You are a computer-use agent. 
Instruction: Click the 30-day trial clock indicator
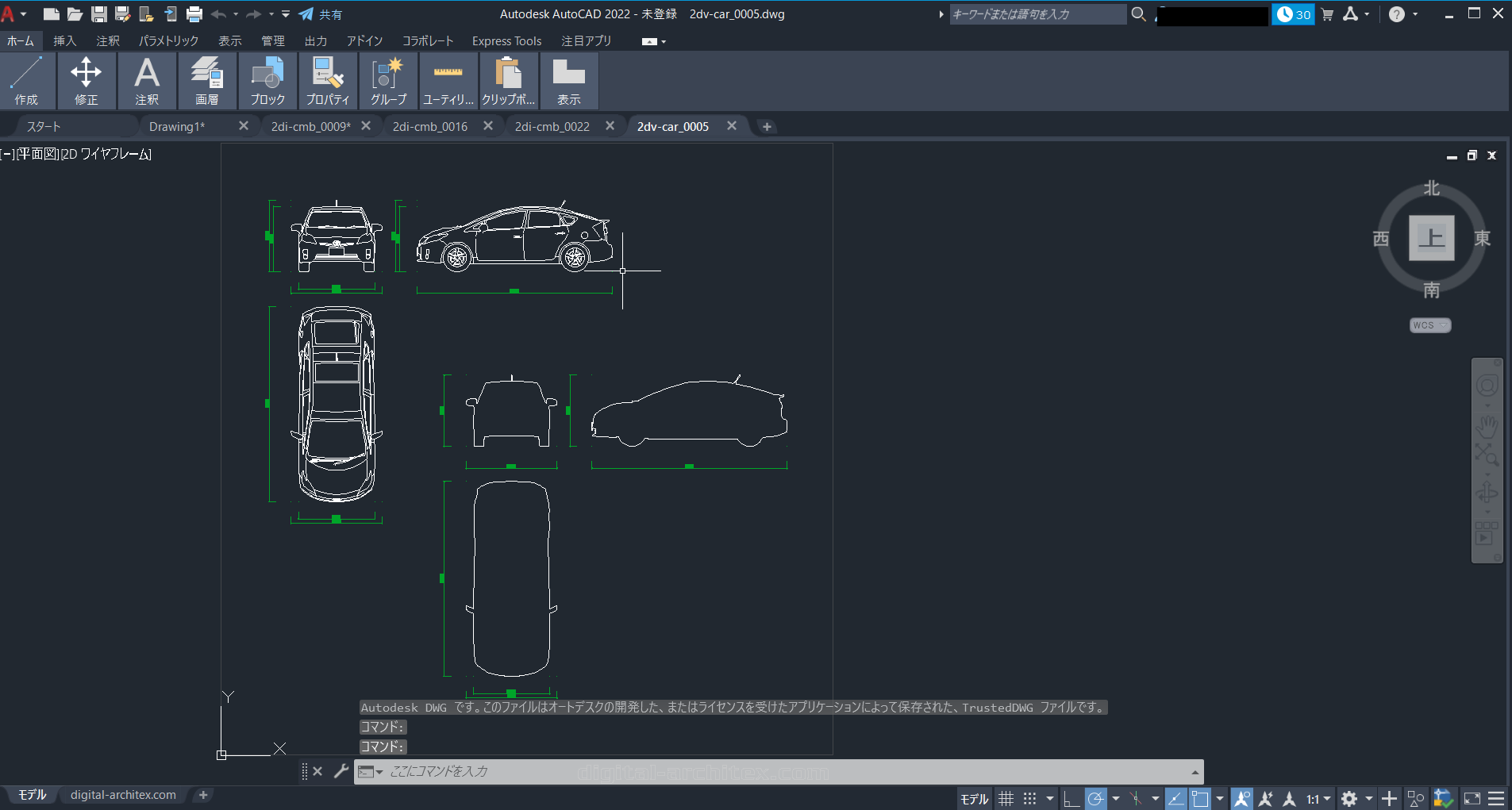coord(1293,14)
